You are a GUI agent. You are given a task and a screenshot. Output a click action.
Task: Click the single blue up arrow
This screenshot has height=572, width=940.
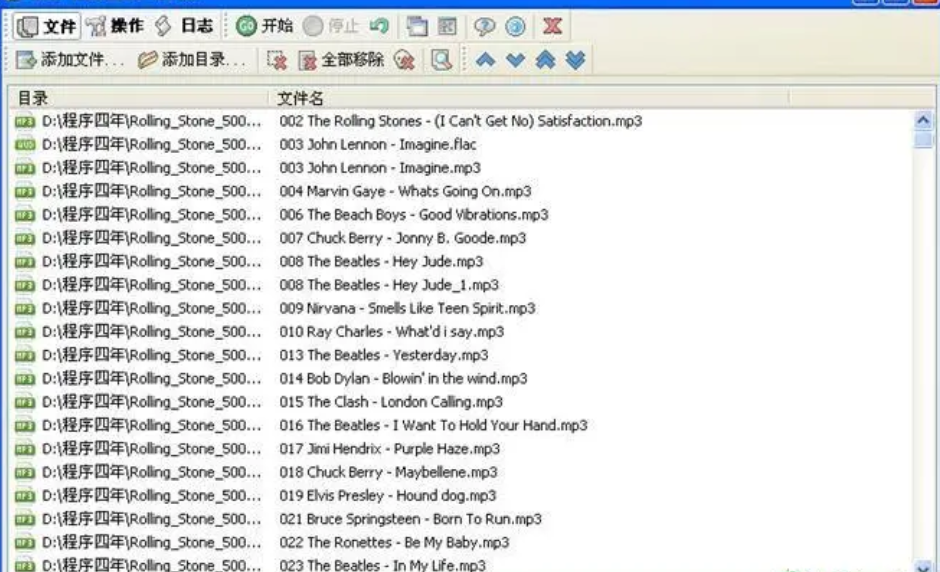click(485, 60)
